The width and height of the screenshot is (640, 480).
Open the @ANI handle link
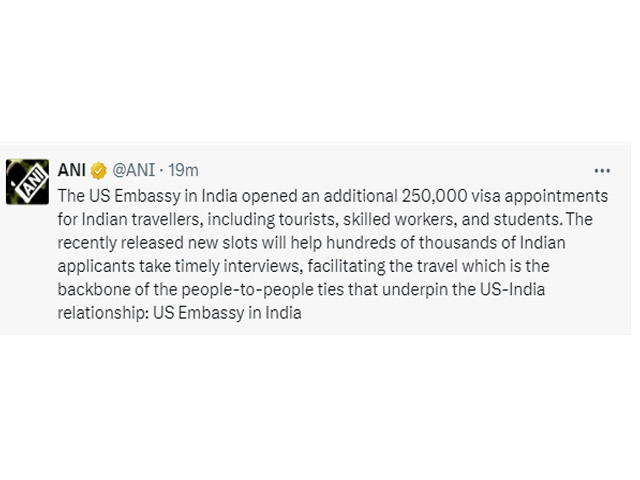pyautogui.click(x=133, y=170)
